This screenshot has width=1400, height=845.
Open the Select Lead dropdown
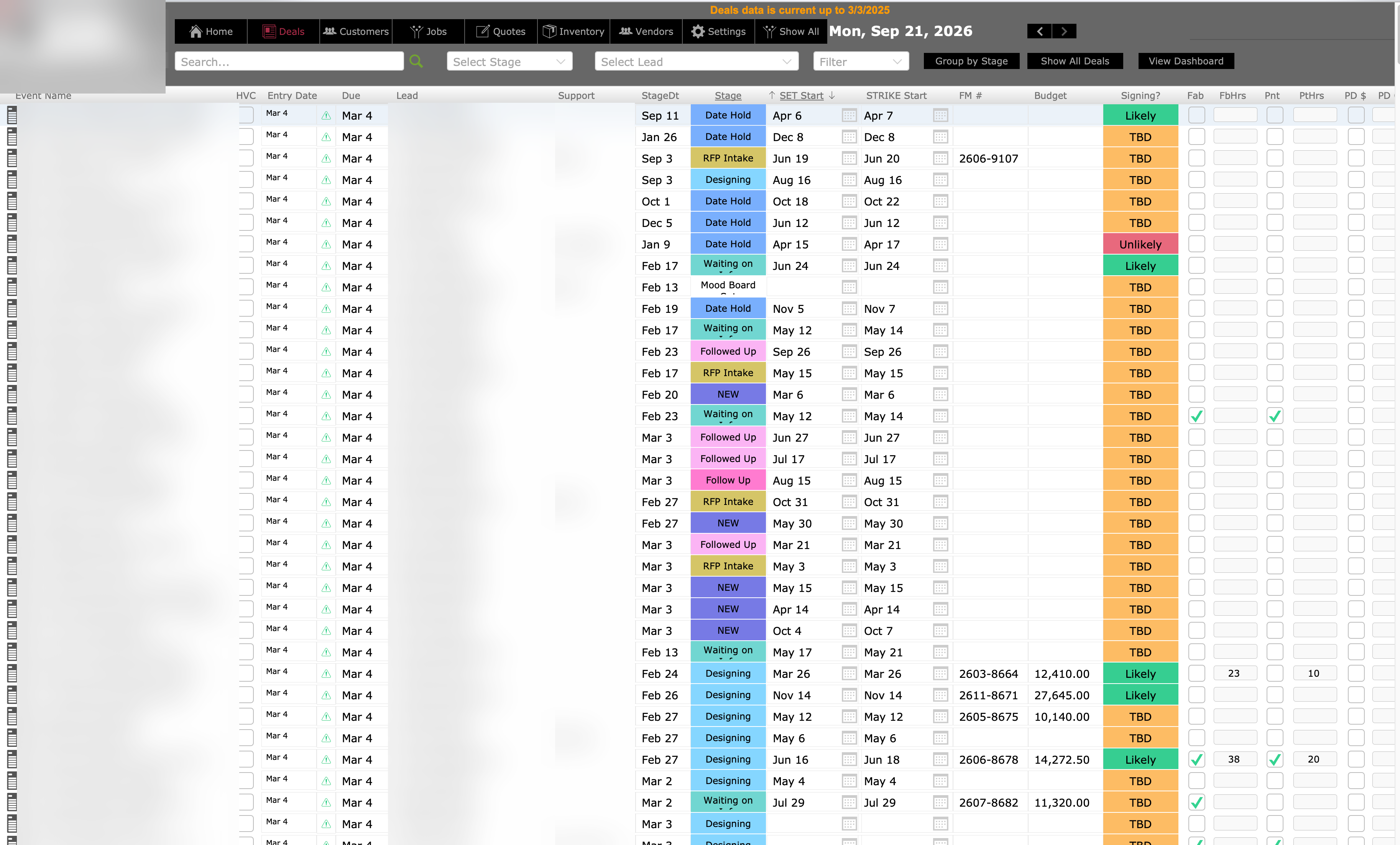pyautogui.click(x=696, y=61)
